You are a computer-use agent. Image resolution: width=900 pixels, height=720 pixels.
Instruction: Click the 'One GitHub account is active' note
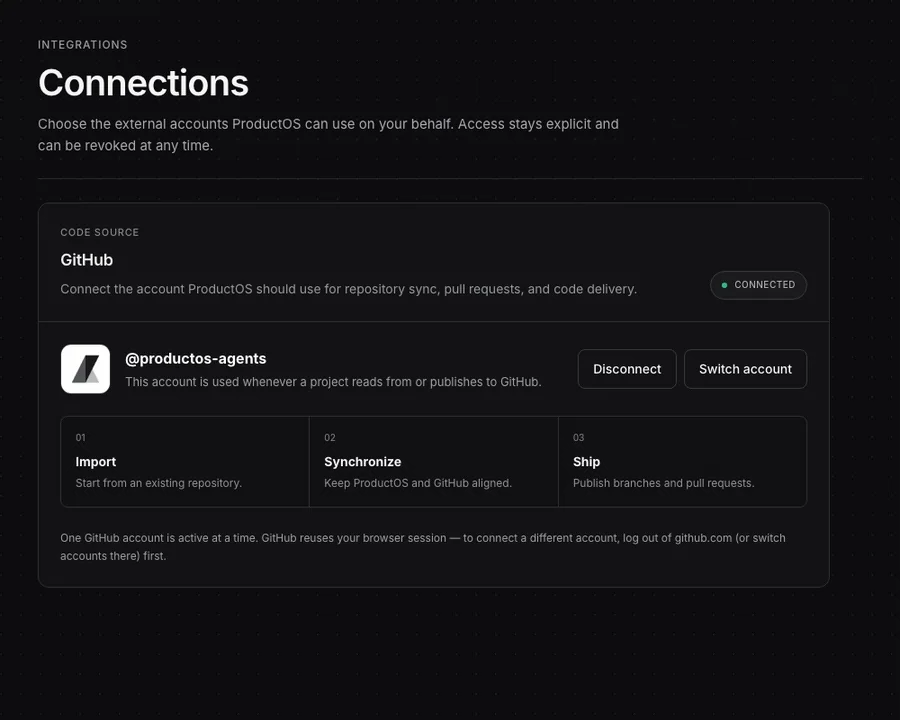[x=423, y=547]
